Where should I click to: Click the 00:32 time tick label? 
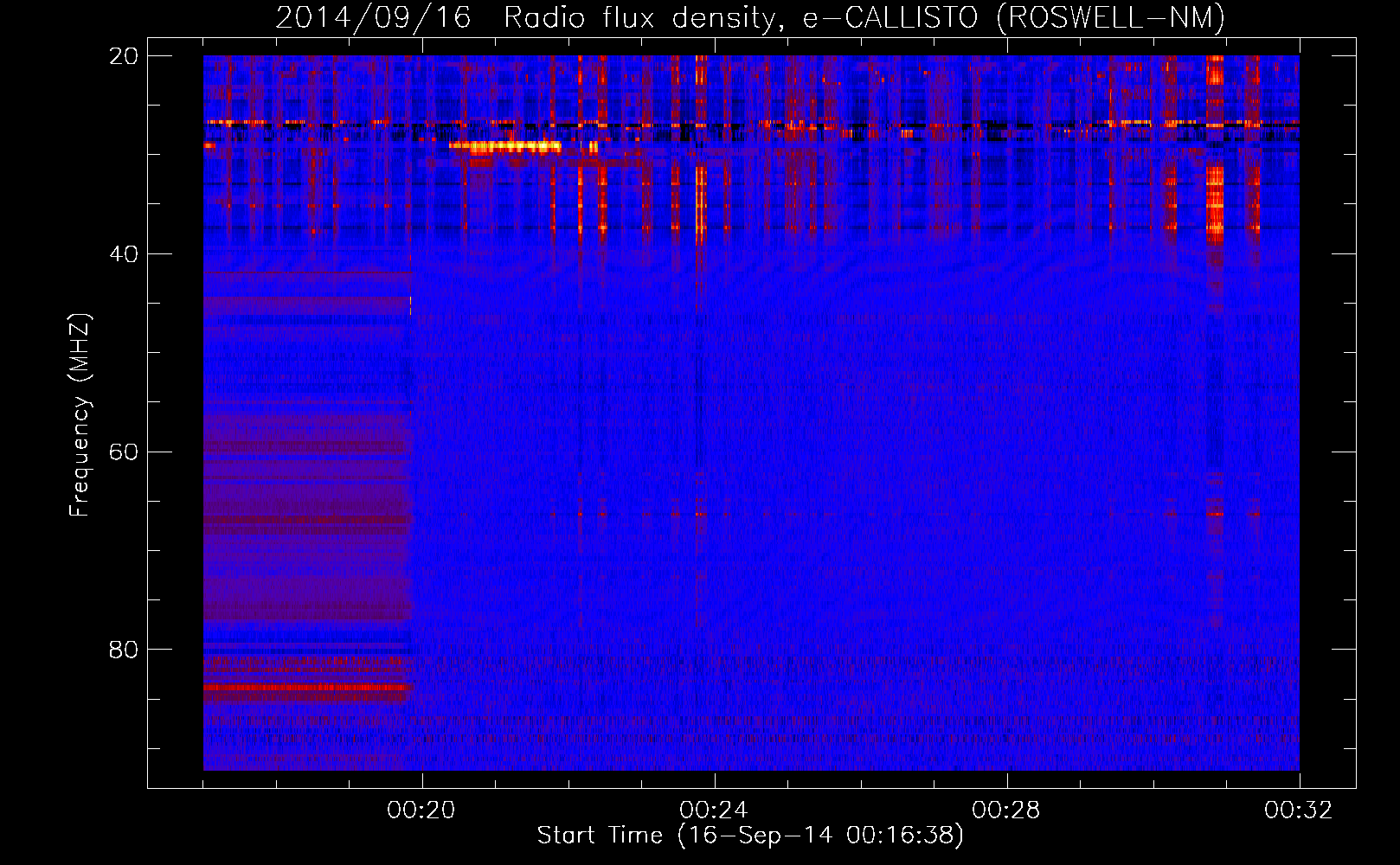[x=1299, y=811]
